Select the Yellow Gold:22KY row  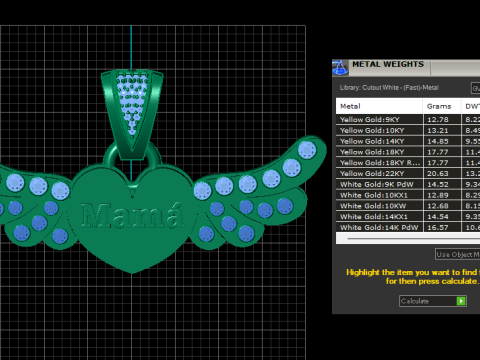pos(408,173)
